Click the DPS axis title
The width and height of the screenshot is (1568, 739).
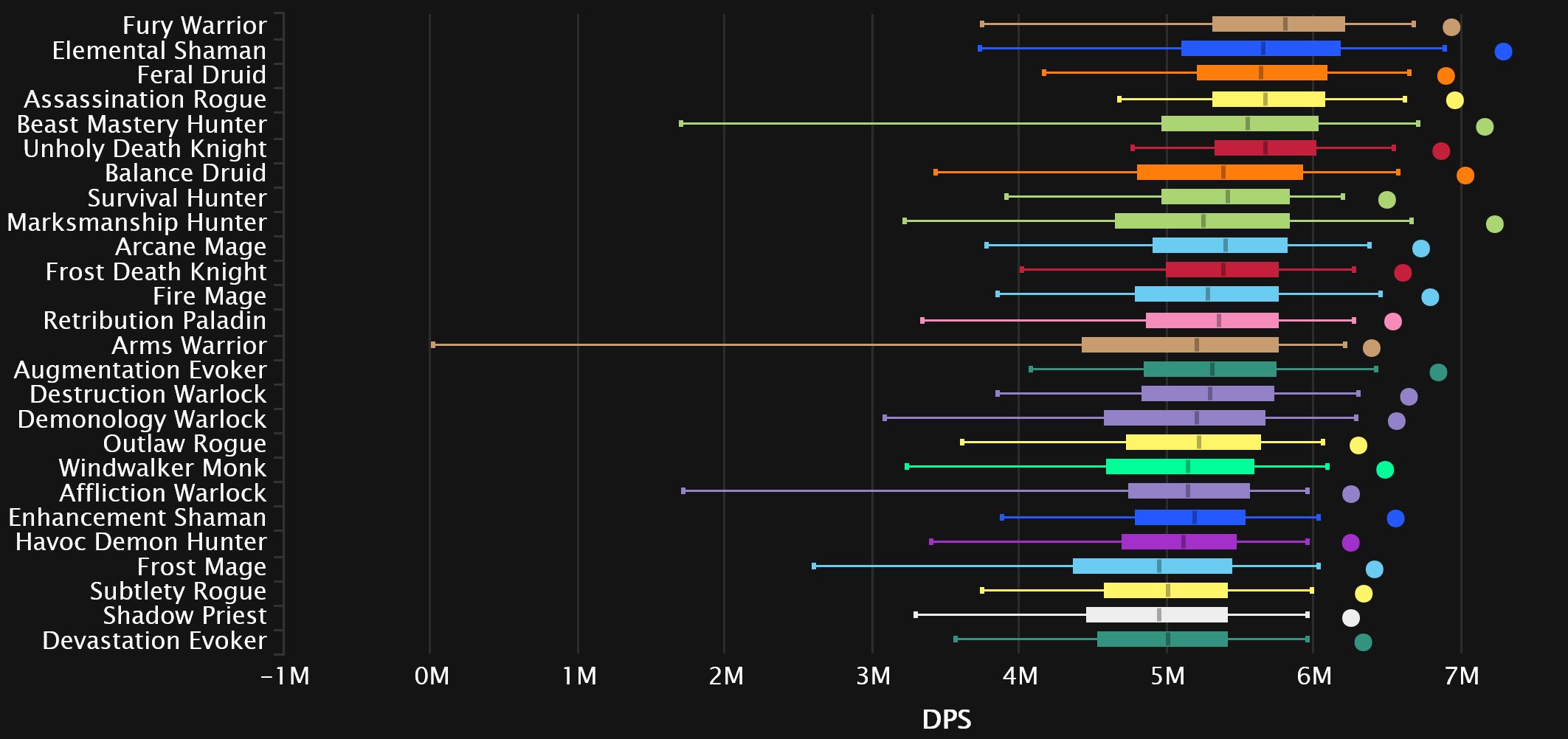tap(946, 719)
